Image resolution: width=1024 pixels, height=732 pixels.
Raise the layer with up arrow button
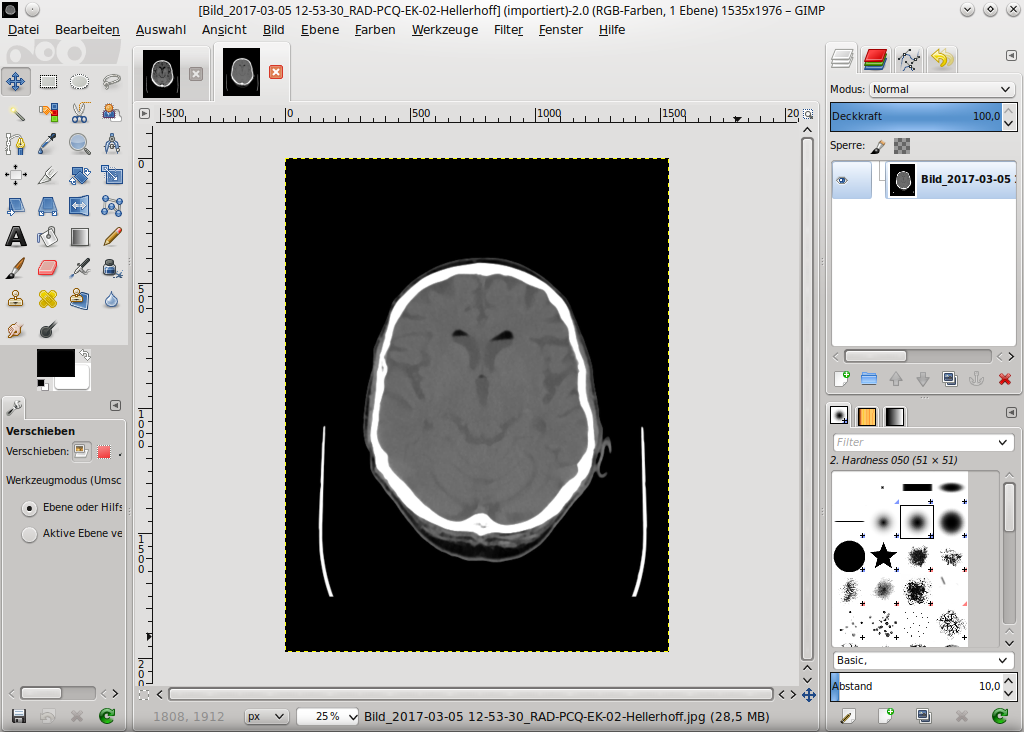coord(896,379)
